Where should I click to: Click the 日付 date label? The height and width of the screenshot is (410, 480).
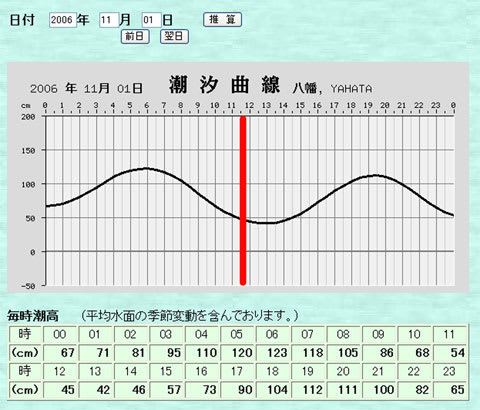[x=22, y=20]
